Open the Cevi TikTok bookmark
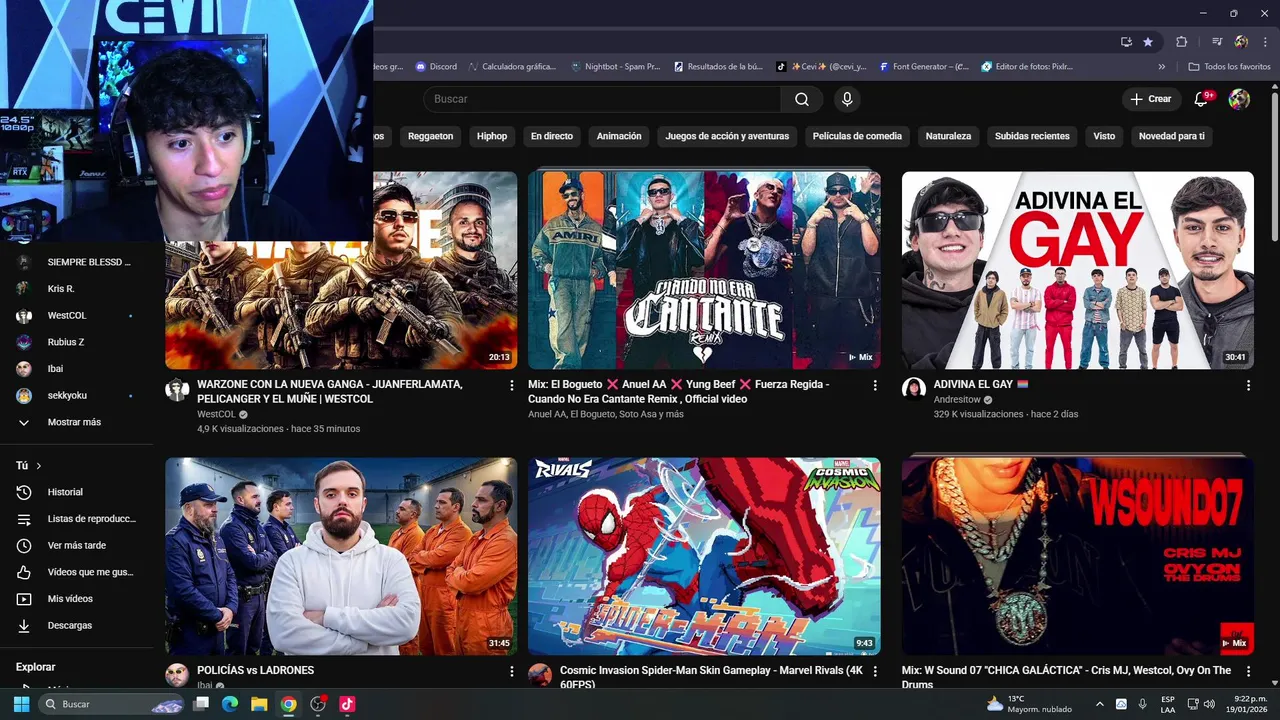 822,67
